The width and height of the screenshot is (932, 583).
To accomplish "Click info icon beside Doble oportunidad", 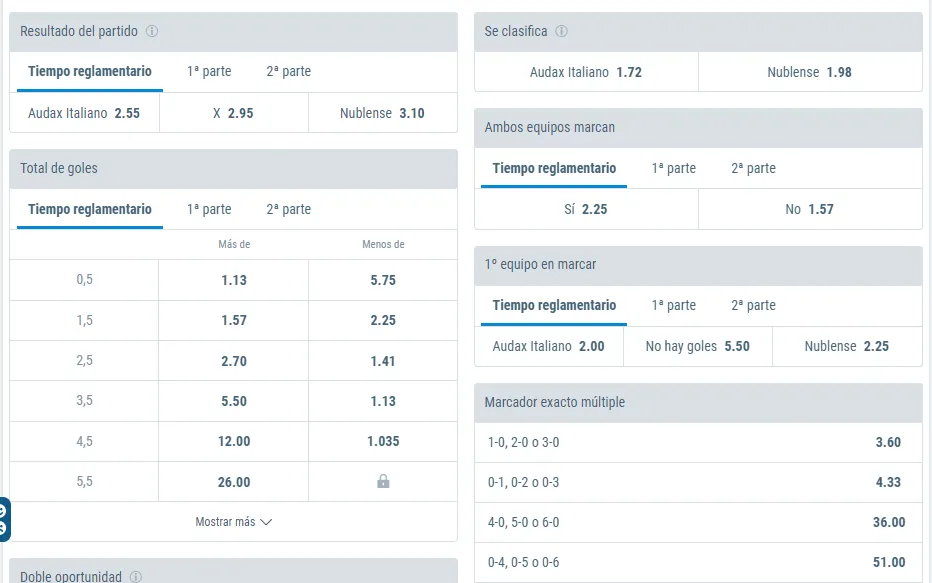I will pyautogui.click(x=136, y=577).
